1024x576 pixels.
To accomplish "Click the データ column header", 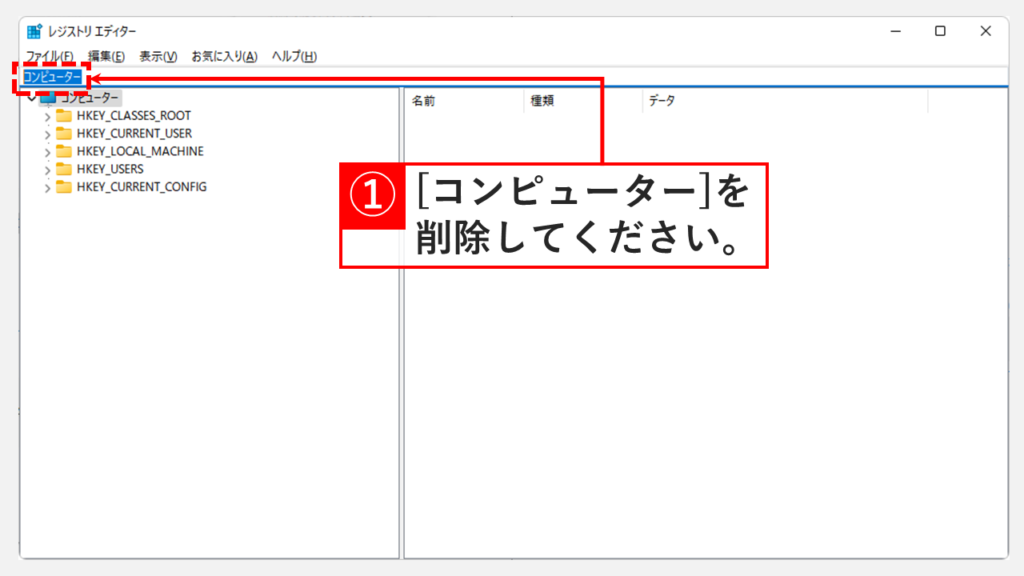I will [785, 101].
